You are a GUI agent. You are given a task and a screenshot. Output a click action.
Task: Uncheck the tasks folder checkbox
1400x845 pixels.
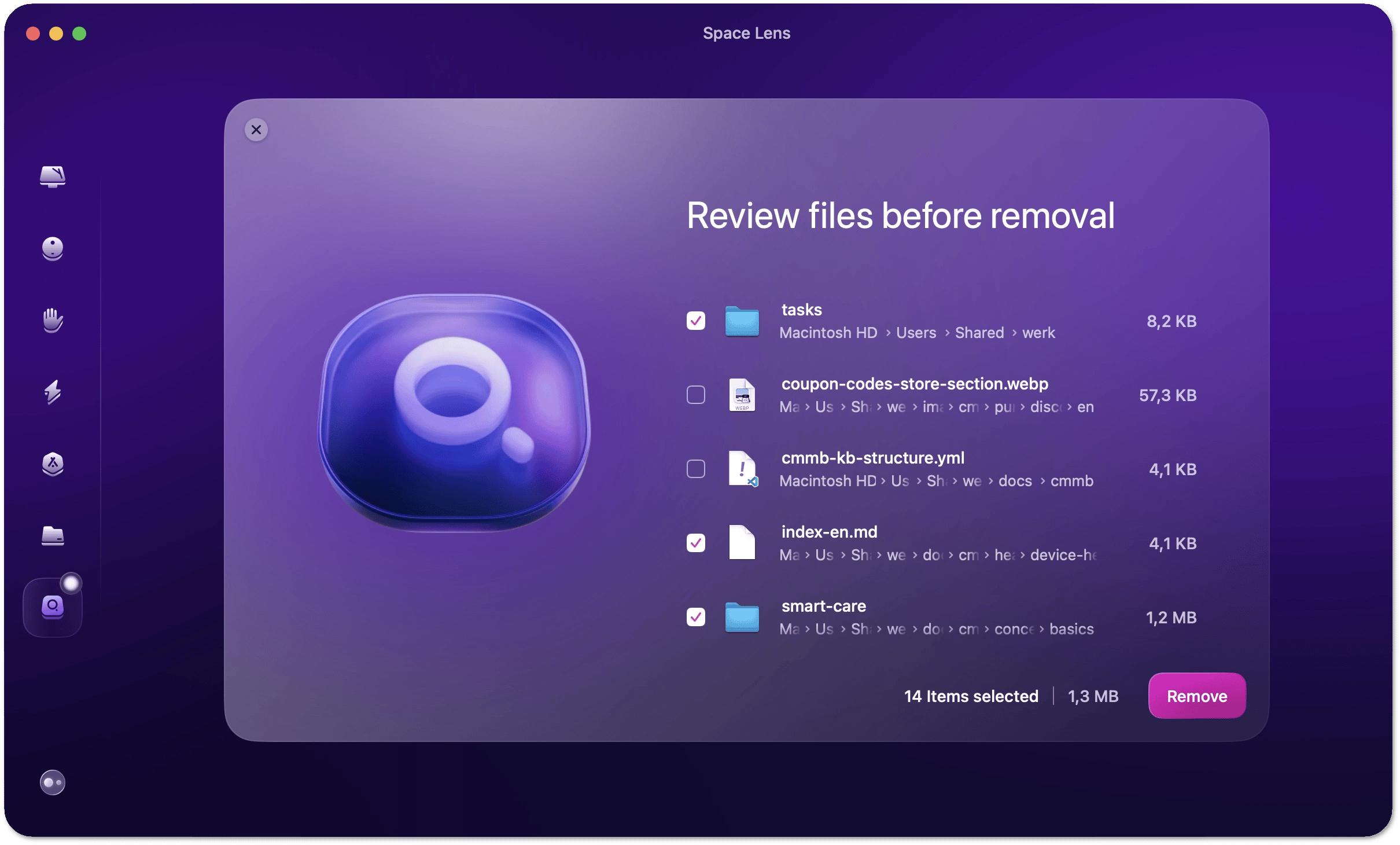(696, 321)
